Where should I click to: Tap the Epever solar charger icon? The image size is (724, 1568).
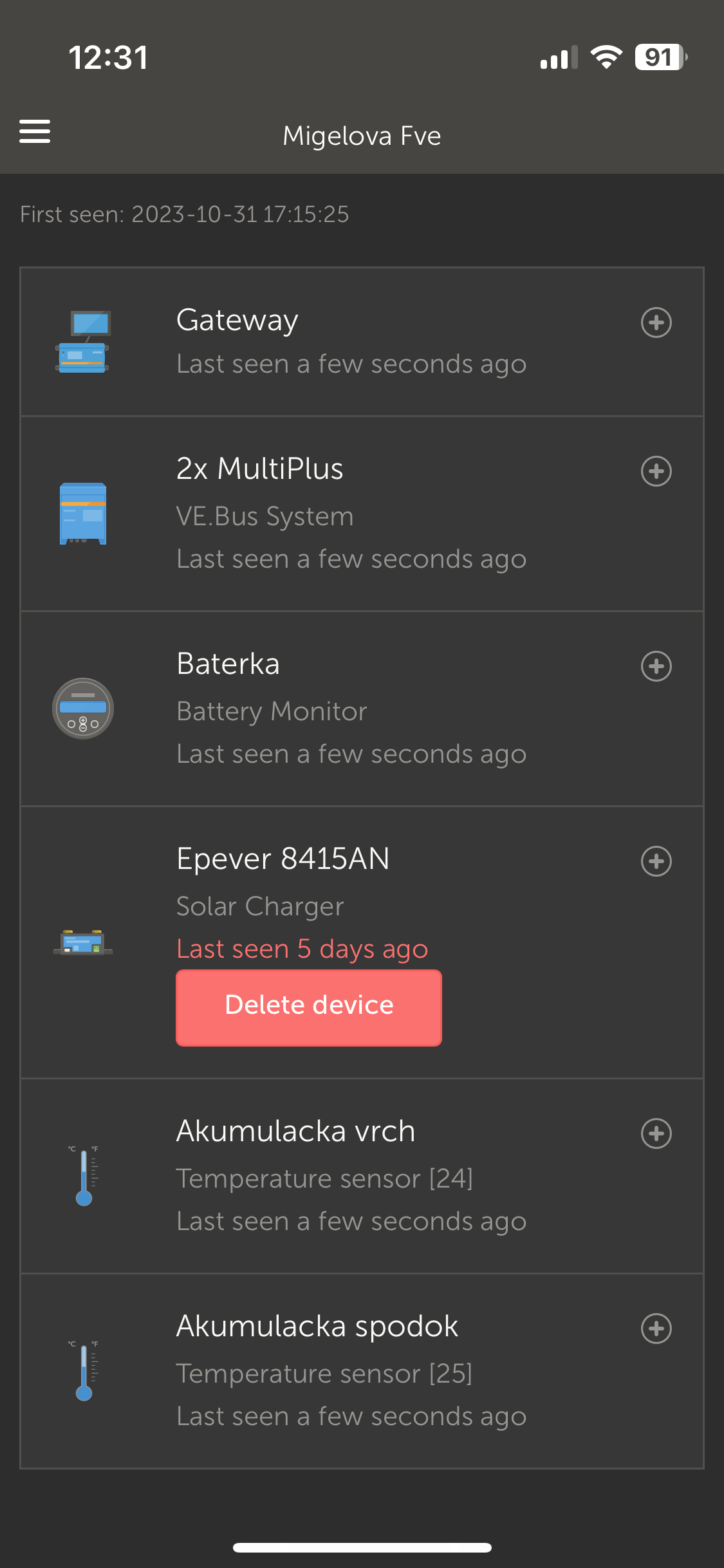coord(83,942)
